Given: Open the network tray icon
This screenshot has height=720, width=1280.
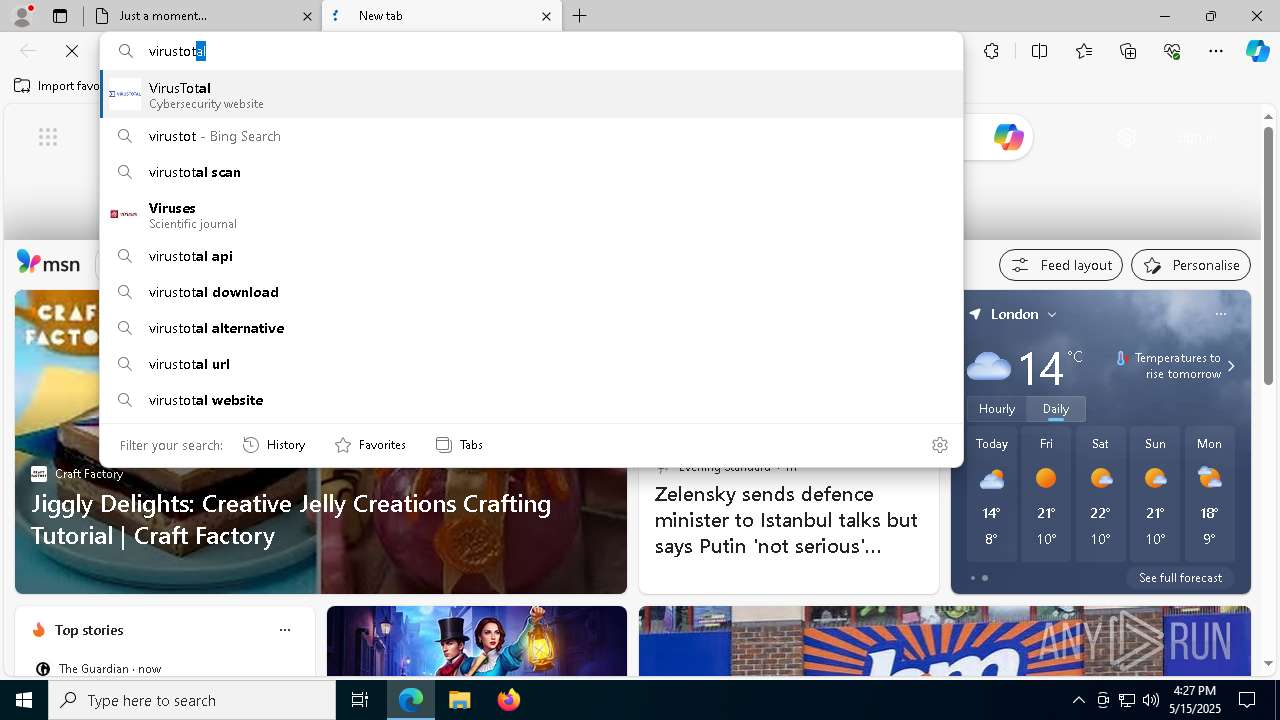Looking at the screenshot, I should coord(1126,700).
